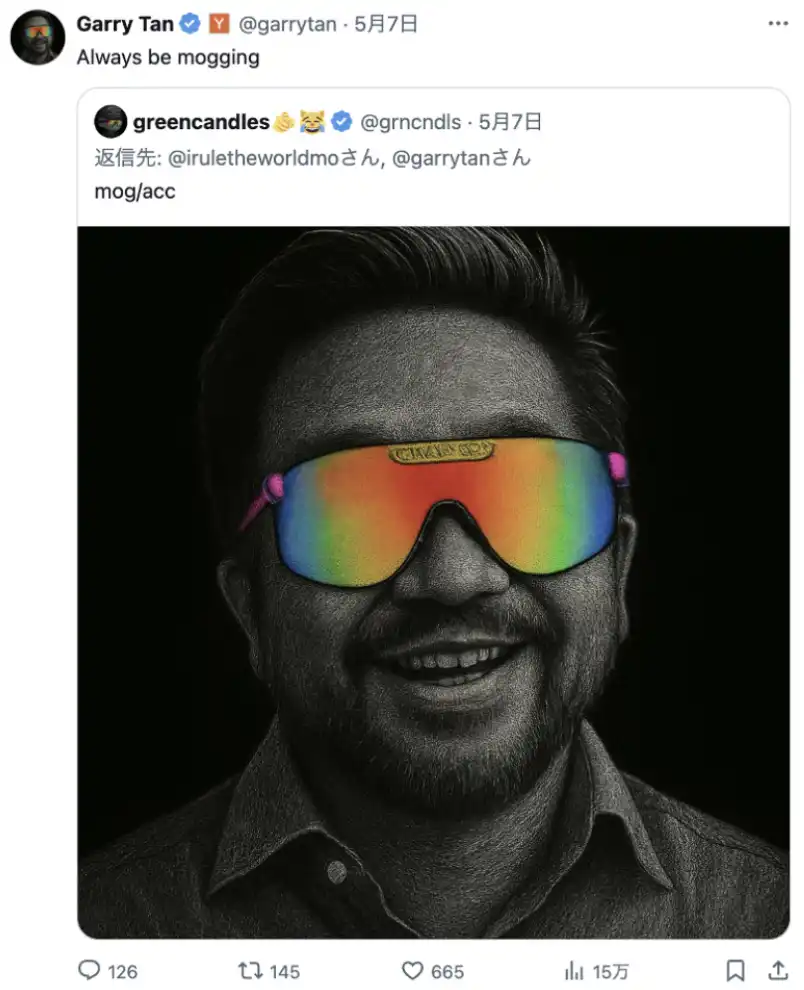Click the reply speech bubble icon
Screen dimensions: 804x990
click(x=90, y=970)
